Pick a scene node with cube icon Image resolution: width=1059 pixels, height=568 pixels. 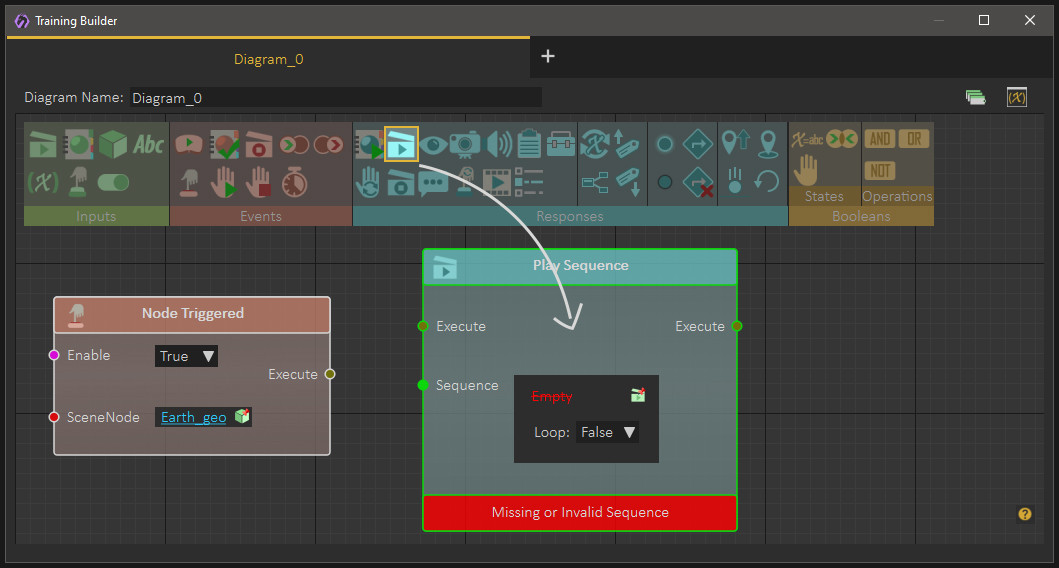click(x=242, y=416)
